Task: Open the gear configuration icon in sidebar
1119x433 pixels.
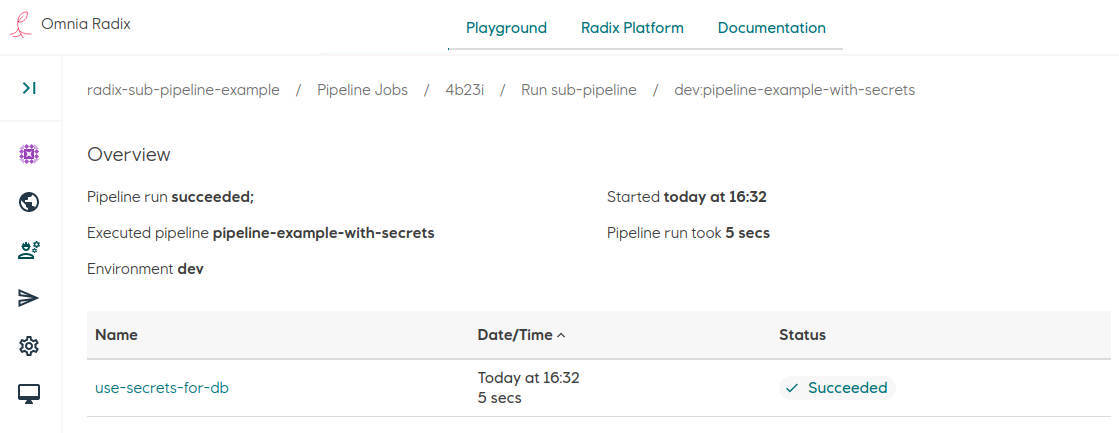Action: pos(29,347)
